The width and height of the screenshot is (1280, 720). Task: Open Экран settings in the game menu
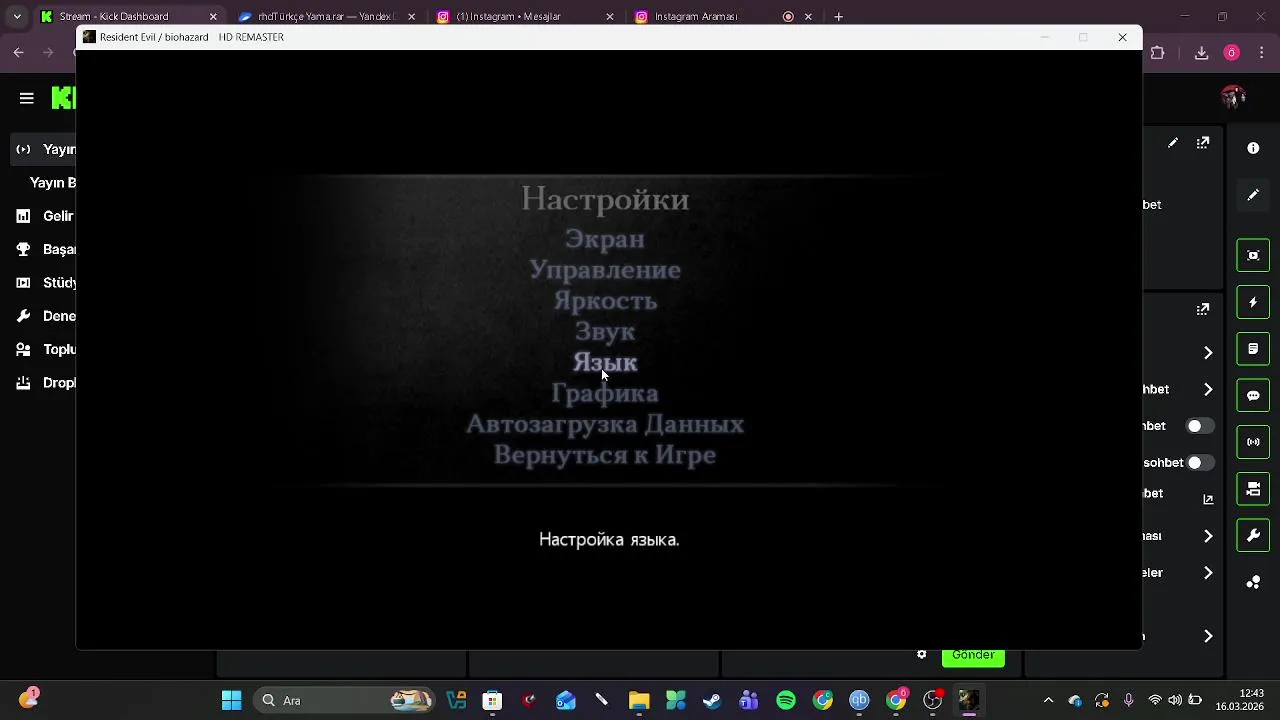[604, 239]
